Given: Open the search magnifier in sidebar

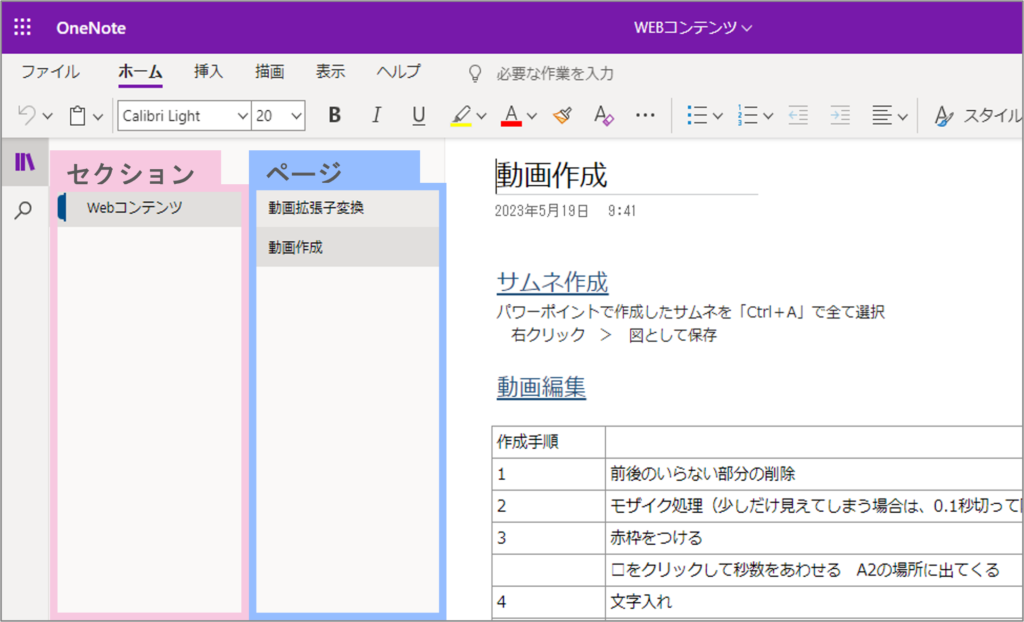Looking at the screenshot, I should (x=24, y=212).
